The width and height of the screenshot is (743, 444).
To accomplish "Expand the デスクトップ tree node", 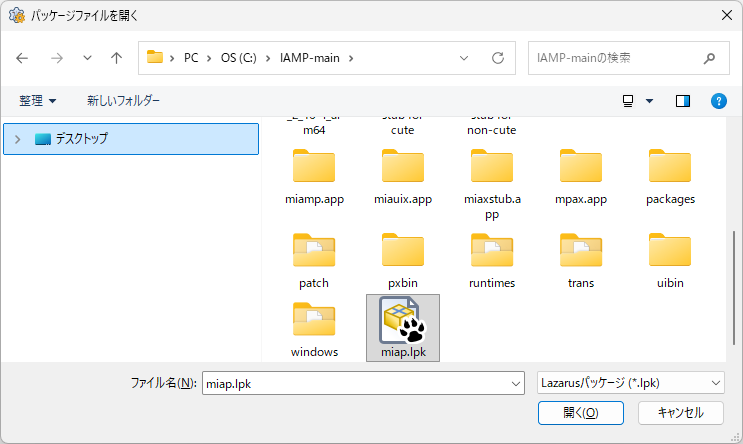I will pyautogui.click(x=18, y=139).
